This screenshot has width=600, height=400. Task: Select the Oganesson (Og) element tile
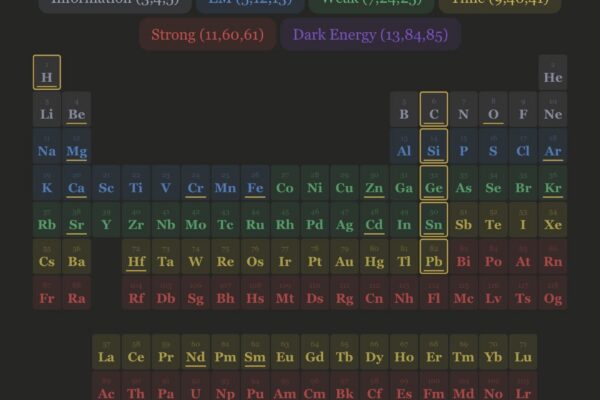pyautogui.click(x=553, y=295)
